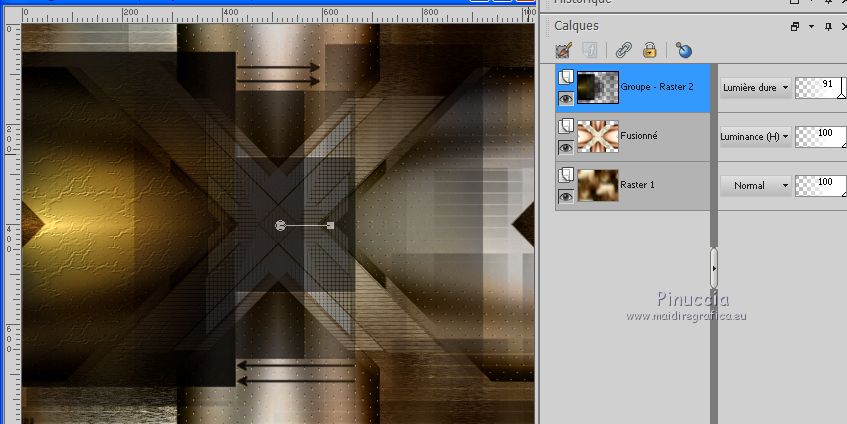Click the layer type icon of Raster 1
847x424 pixels.
[566, 175]
